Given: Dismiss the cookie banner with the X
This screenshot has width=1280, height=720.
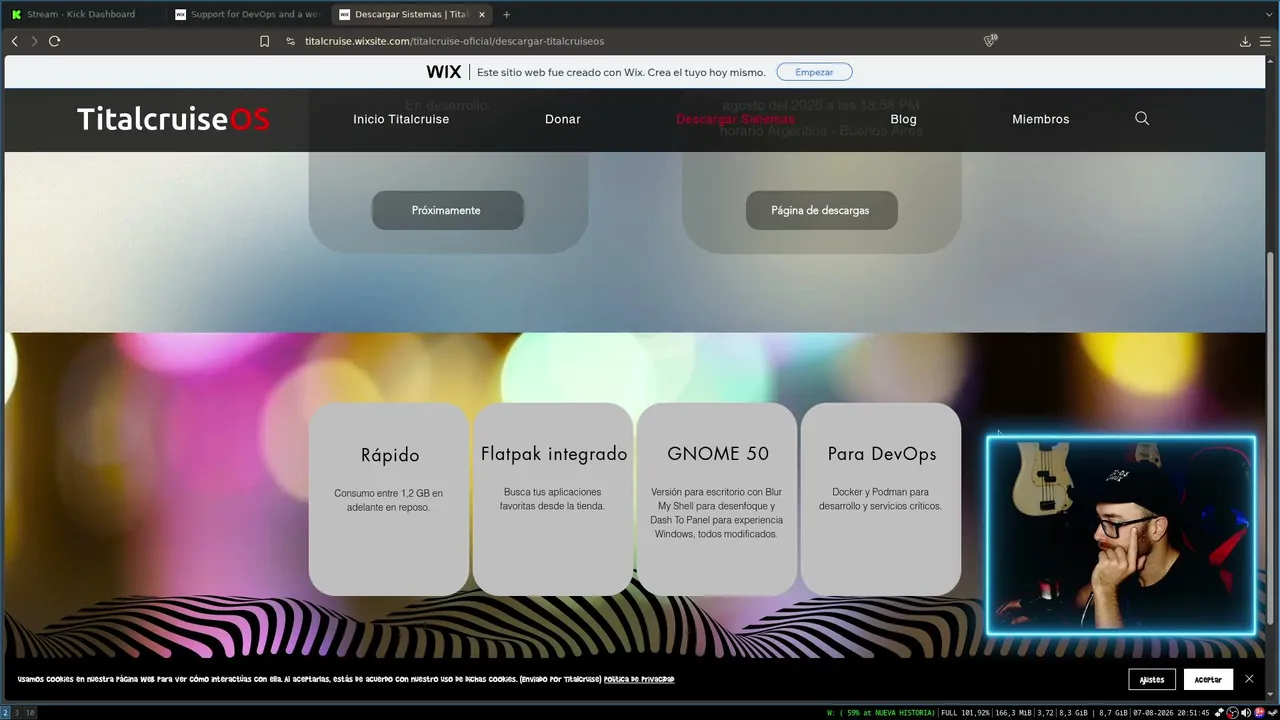Looking at the screenshot, I should pos(1249,679).
